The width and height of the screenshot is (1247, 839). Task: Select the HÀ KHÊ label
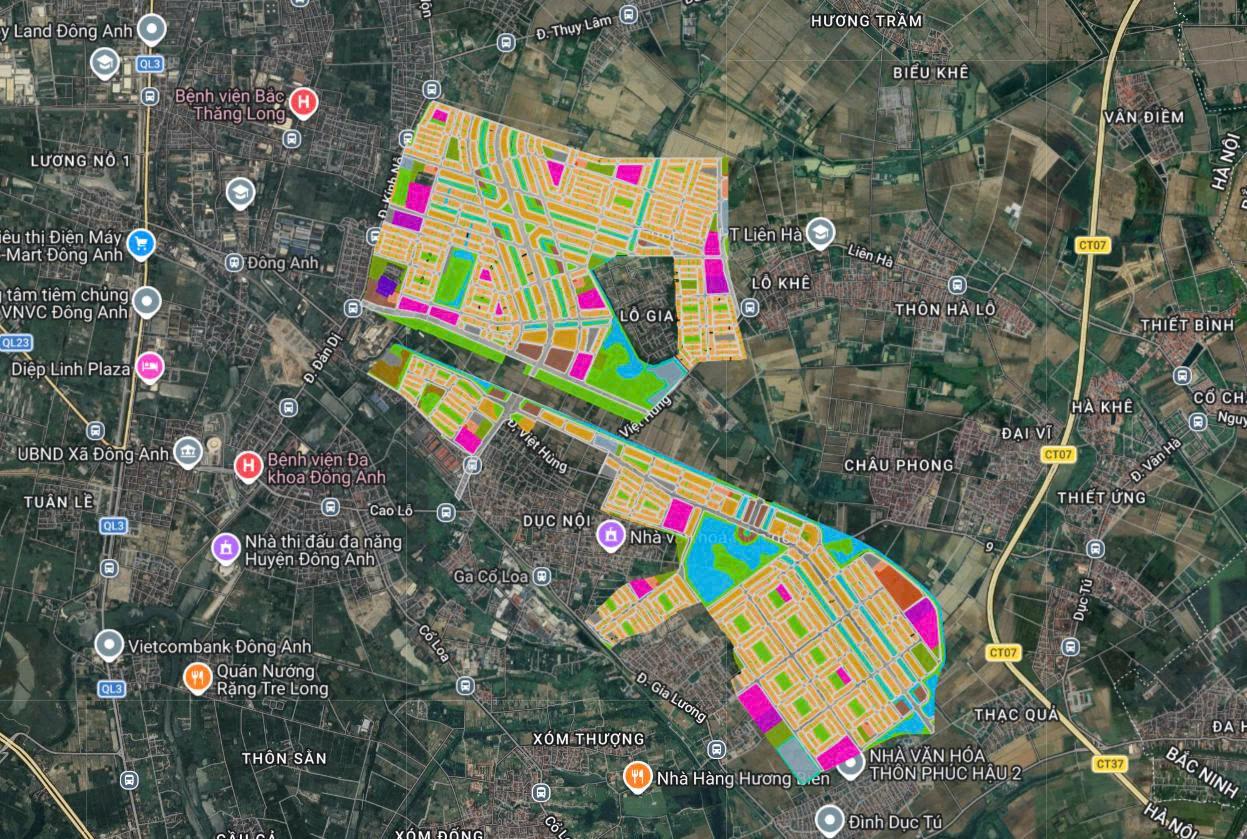click(x=1102, y=408)
